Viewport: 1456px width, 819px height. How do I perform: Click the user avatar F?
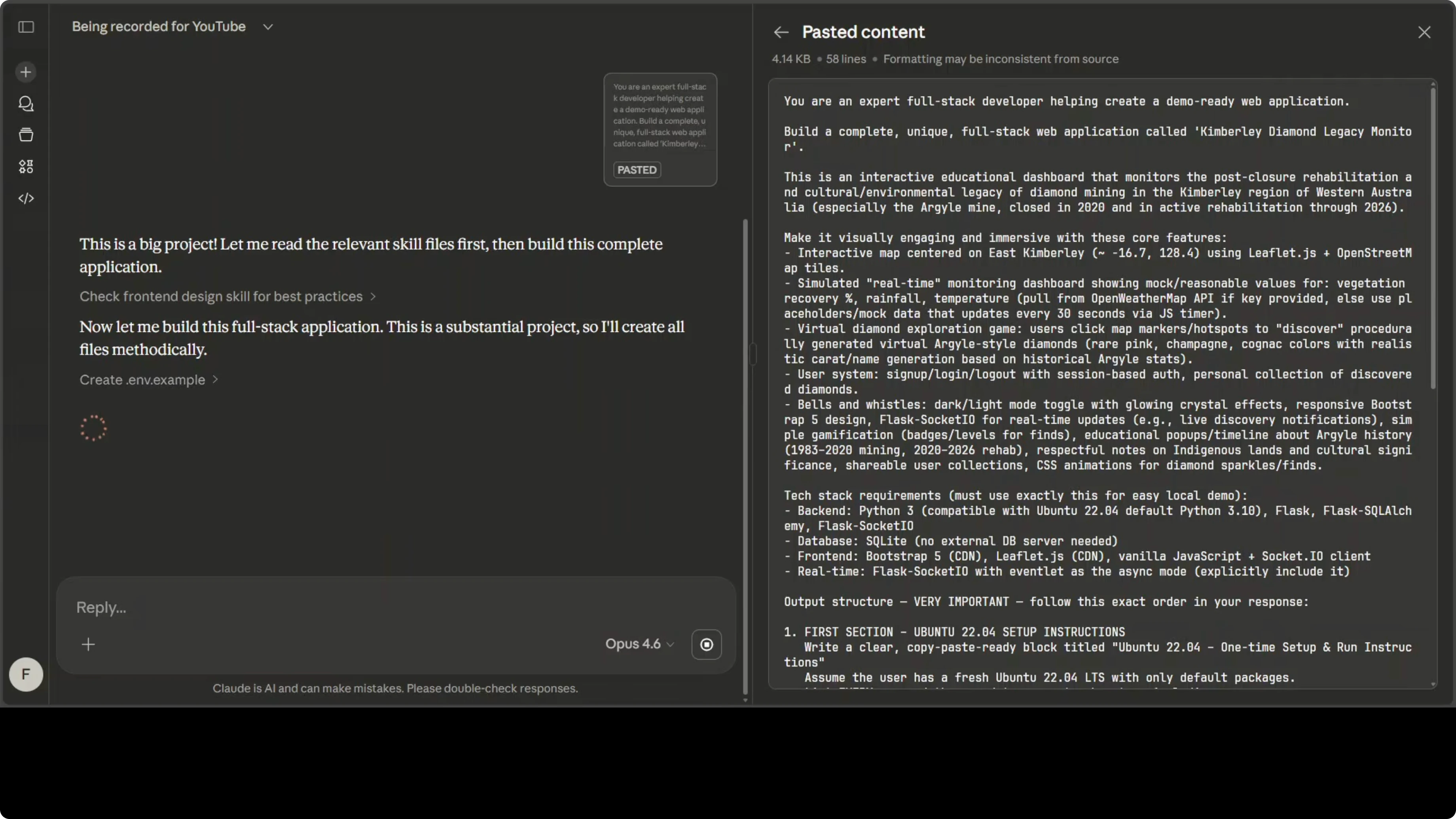pos(26,674)
